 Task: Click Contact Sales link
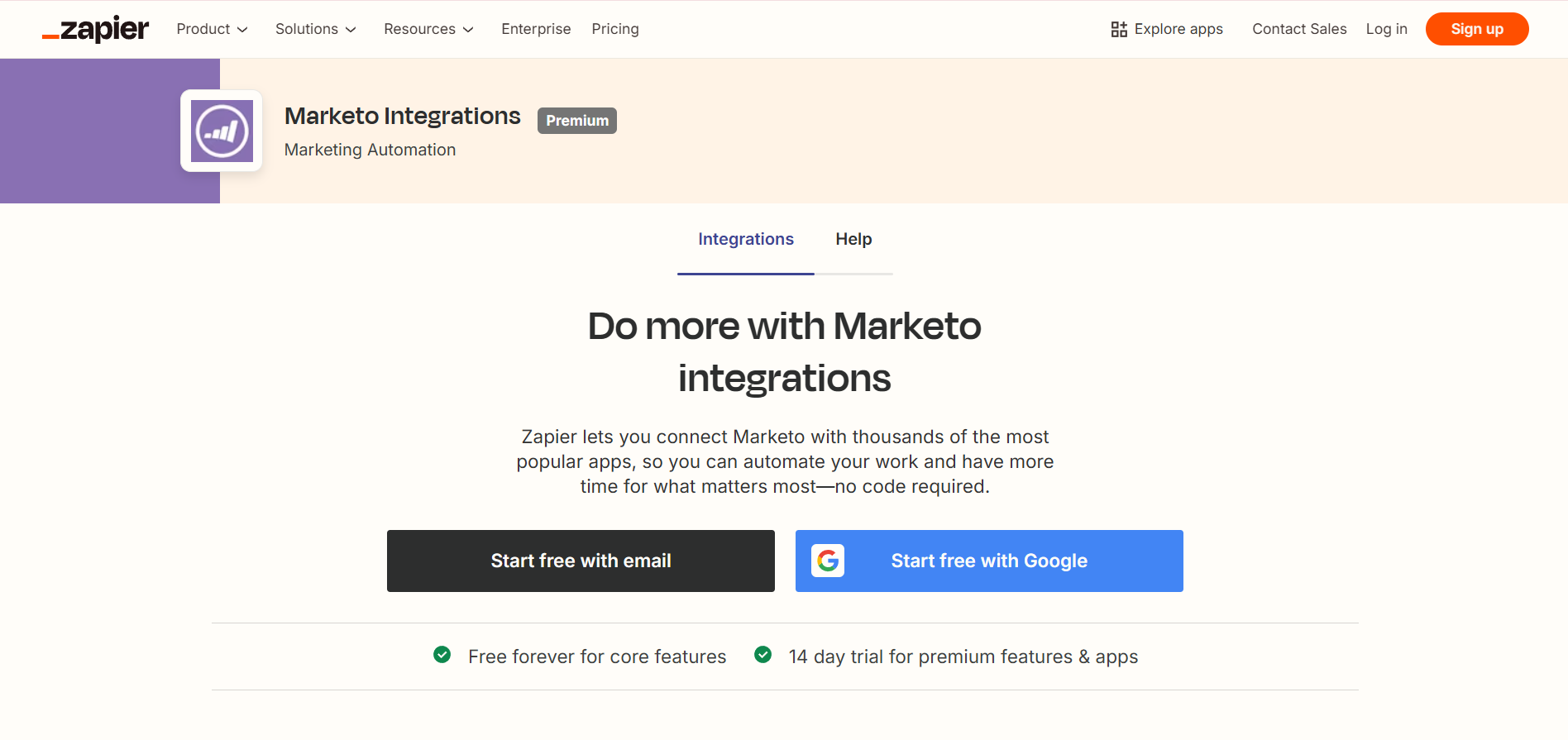[1299, 29]
